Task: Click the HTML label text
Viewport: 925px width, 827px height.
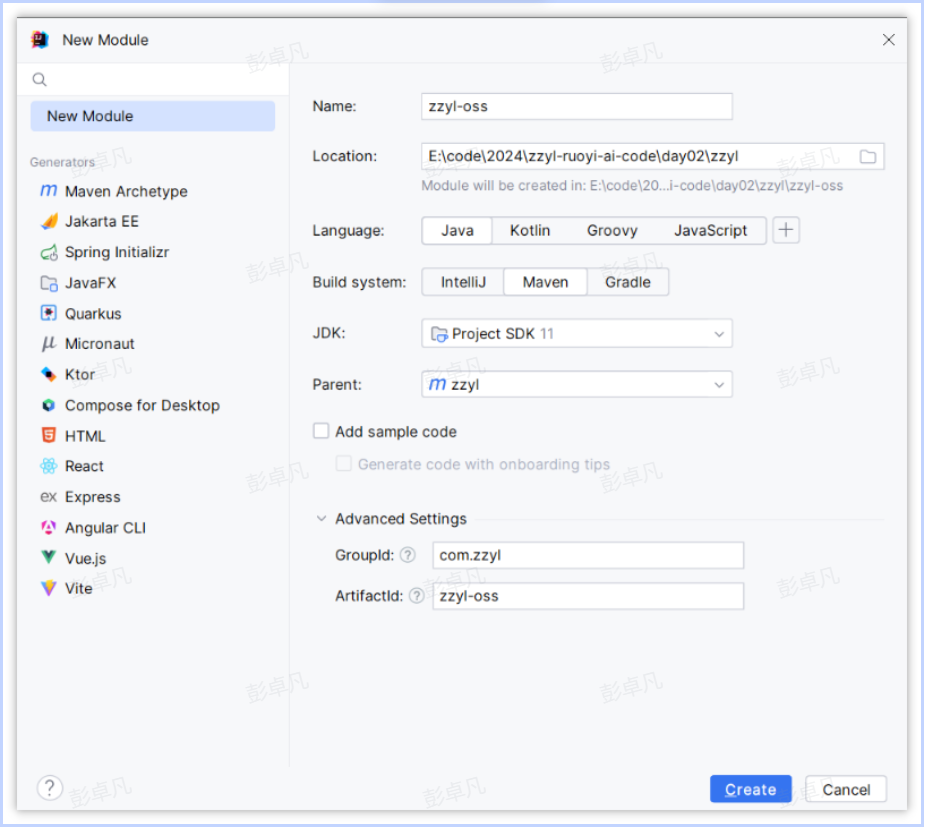Action: [x=85, y=436]
